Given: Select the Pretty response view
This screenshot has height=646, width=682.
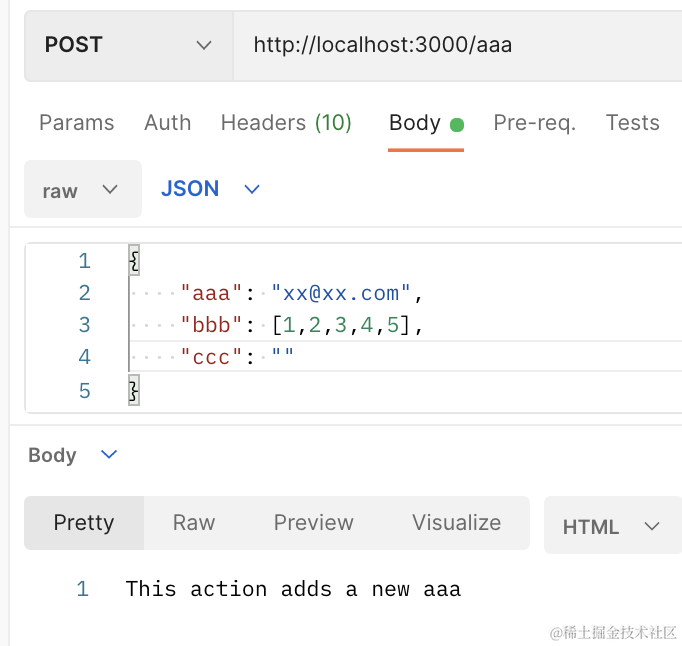Looking at the screenshot, I should coord(84,523).
